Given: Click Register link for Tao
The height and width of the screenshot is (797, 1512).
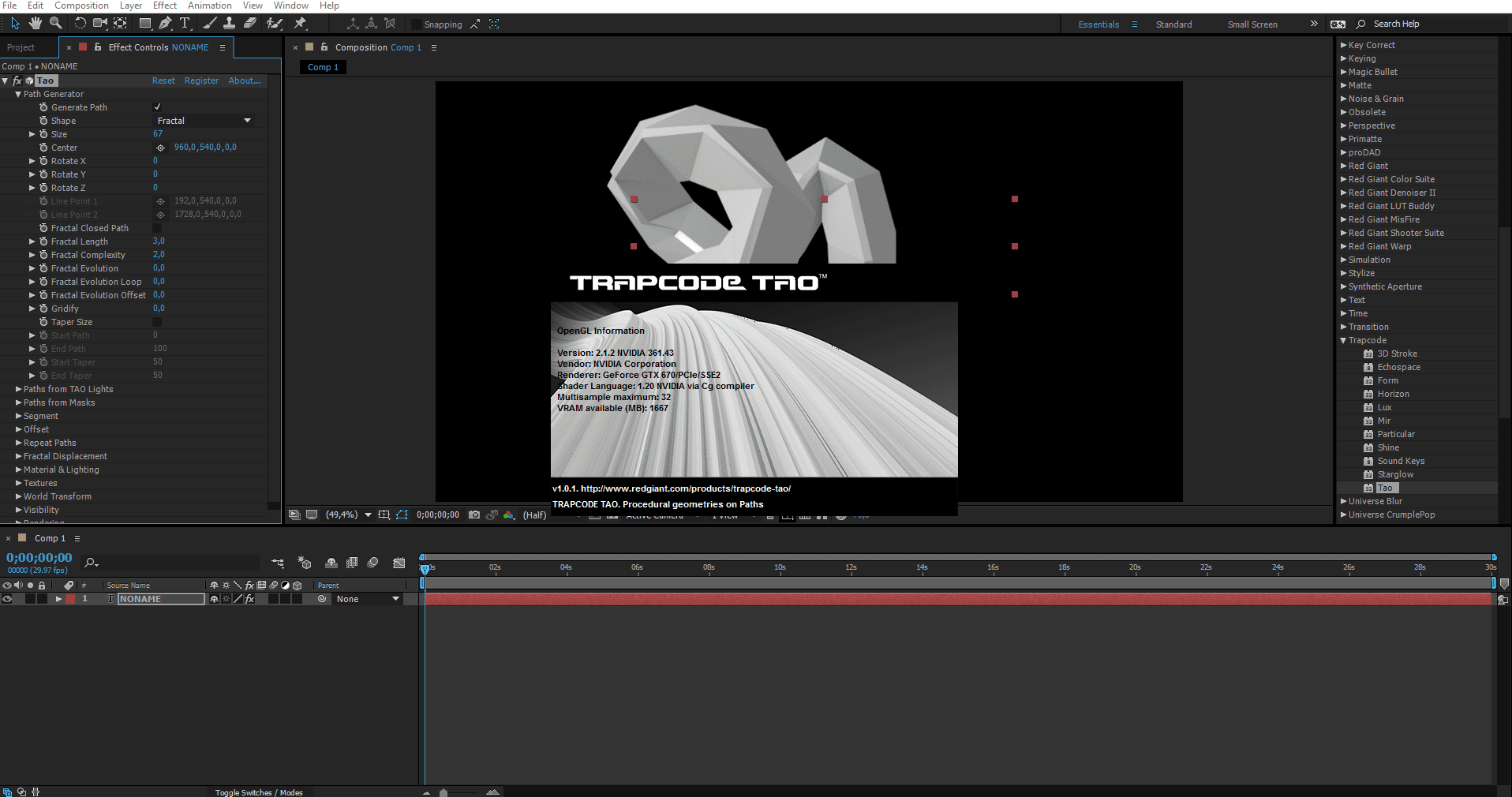Looking at the screenshot, I should [201, 80].
